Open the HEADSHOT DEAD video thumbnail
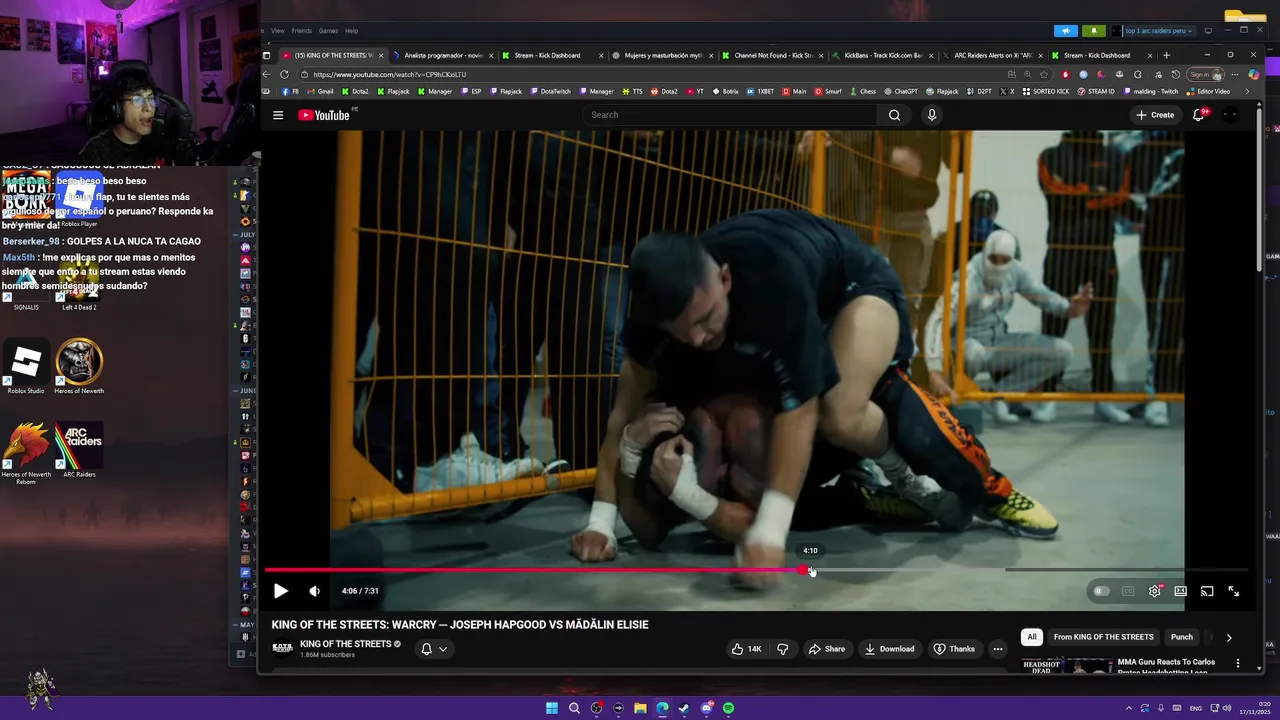This screenshot has height=720, width=1280. click(1066, 666)
